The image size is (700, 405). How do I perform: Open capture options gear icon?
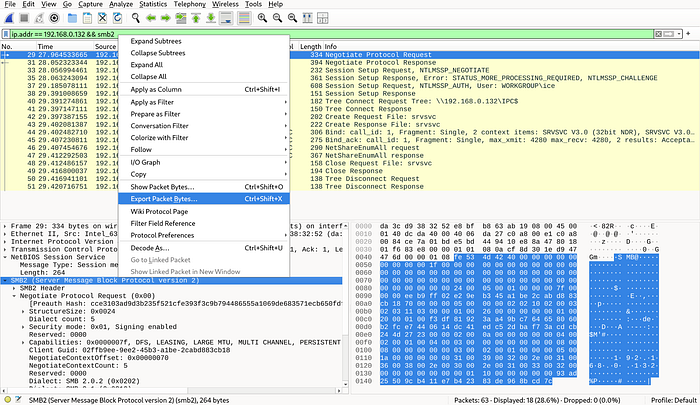pos(55,18)
